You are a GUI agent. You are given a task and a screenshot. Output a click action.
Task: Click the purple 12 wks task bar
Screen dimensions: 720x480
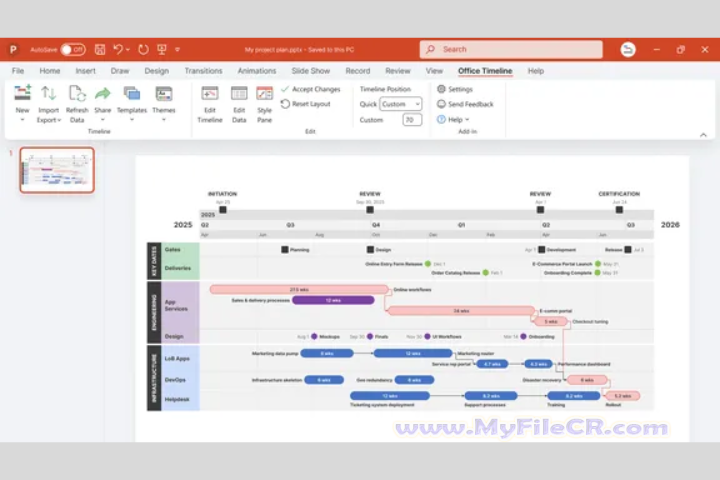pyautogui.click(x=333, y=300)
